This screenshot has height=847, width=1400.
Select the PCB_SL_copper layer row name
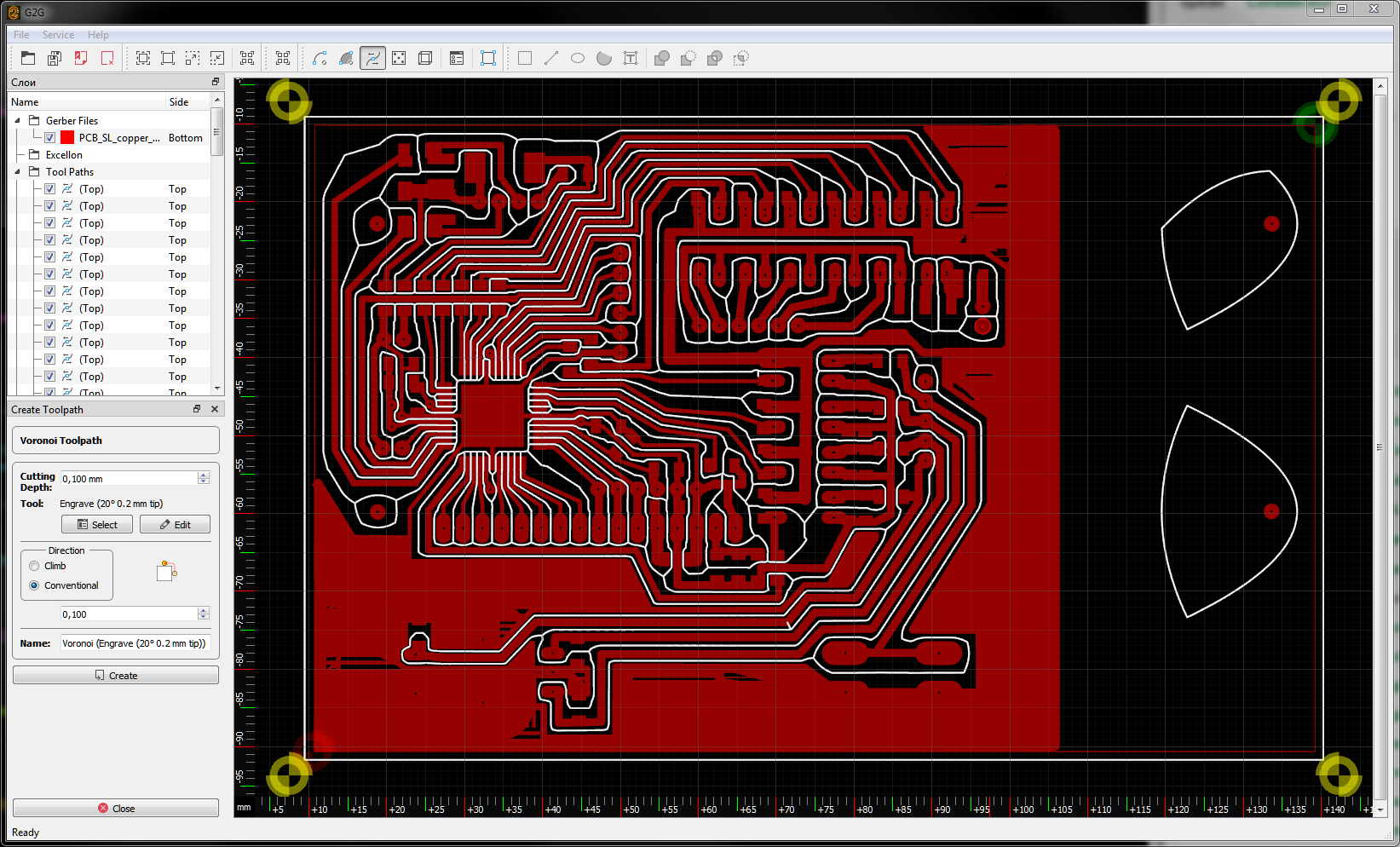[x=119, y=138]
